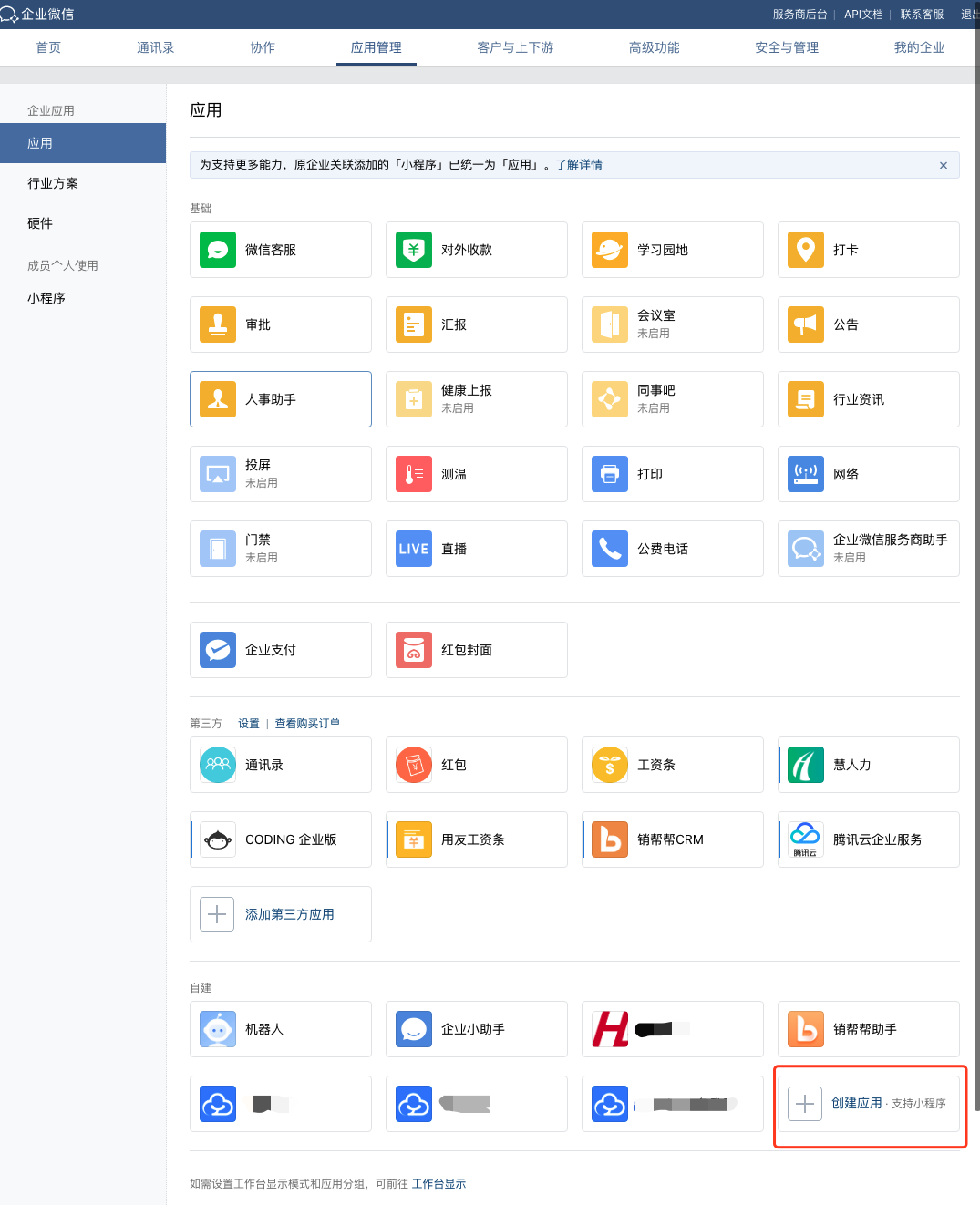The height and width of the screenshot is (1205, 980).
Task: Open 服务商后台 in the top bar
Action: point(799,15)
